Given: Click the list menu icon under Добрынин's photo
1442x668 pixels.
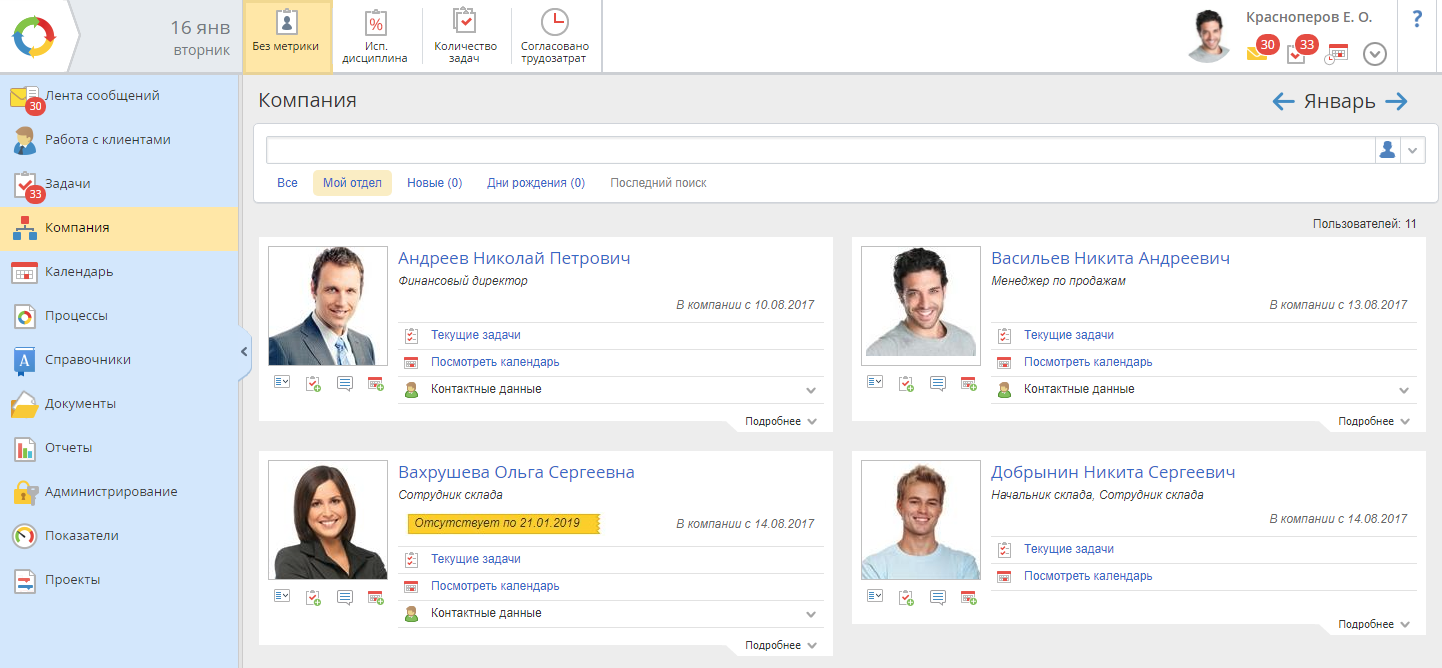Looking at the screenshot, I should click(875, 597).
